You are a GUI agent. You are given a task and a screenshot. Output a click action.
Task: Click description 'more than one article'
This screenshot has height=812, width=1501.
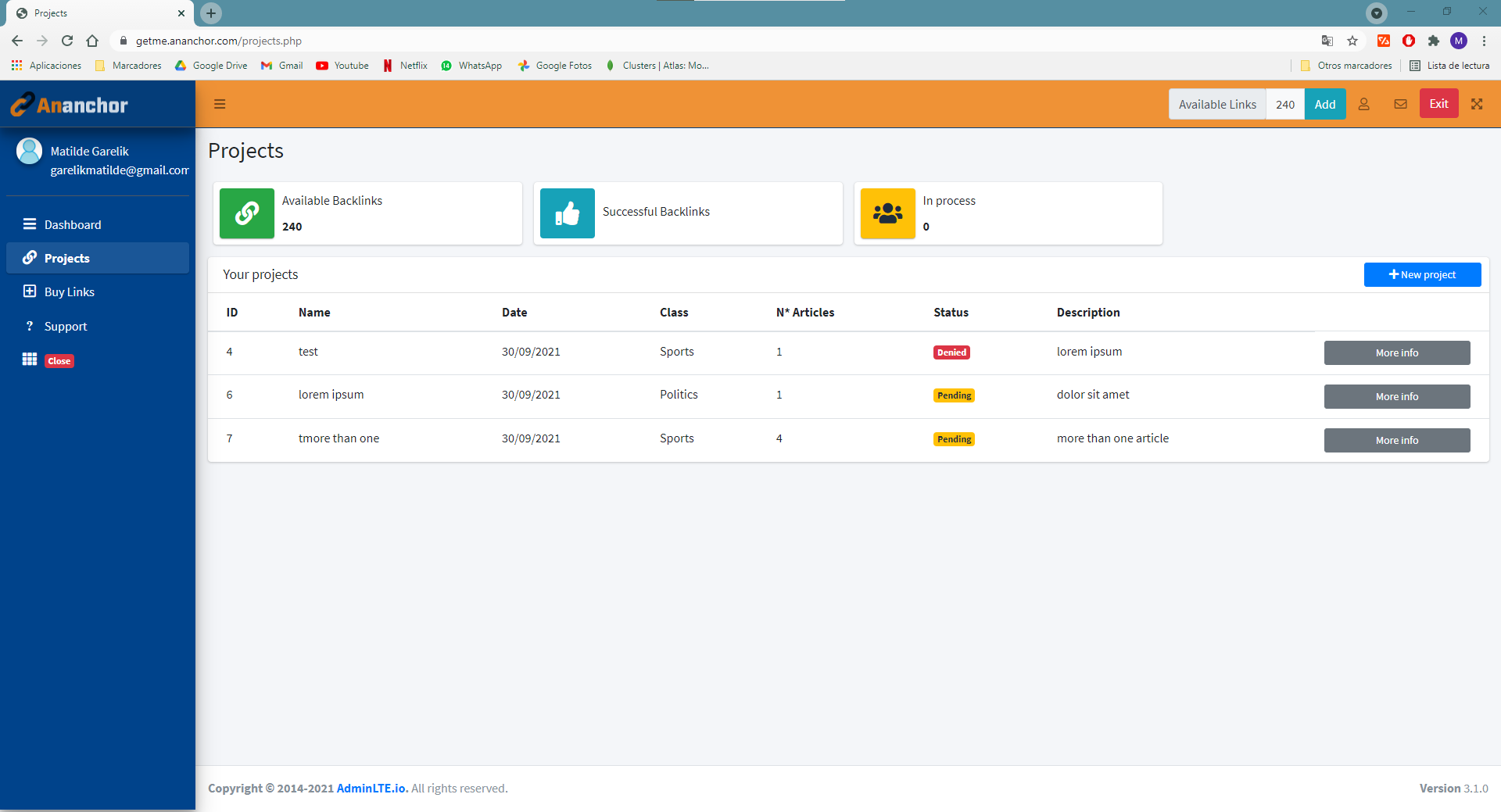pyautogui.click(x=1112, y=438)
